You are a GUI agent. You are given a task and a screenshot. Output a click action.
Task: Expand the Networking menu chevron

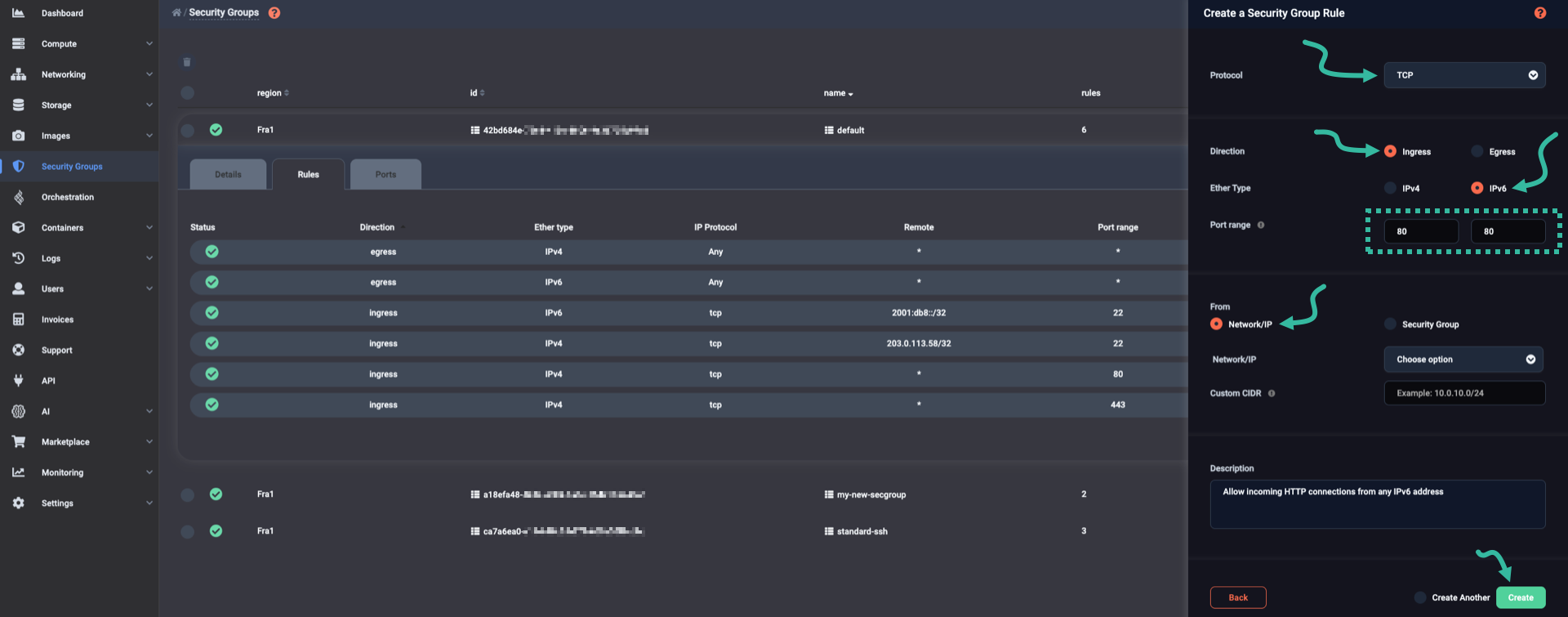(149, 74)
